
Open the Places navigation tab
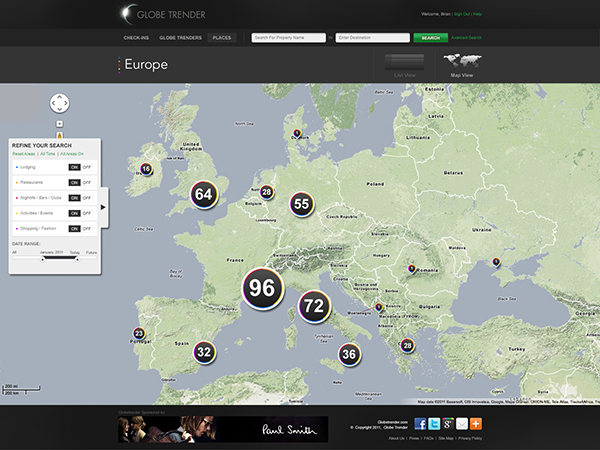[221, 37]
